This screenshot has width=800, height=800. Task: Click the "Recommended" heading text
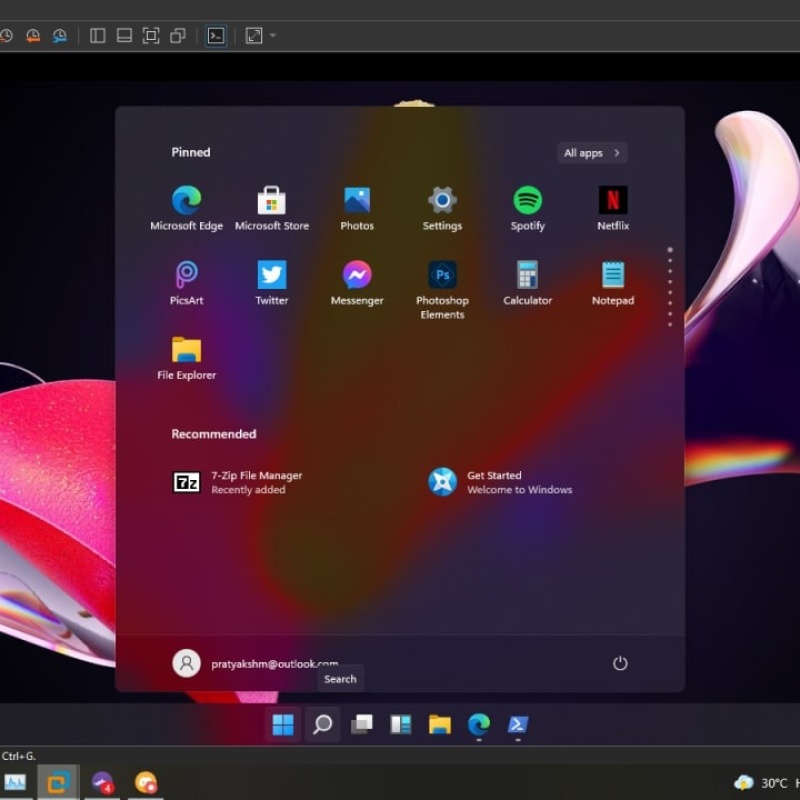click(214, 434)
